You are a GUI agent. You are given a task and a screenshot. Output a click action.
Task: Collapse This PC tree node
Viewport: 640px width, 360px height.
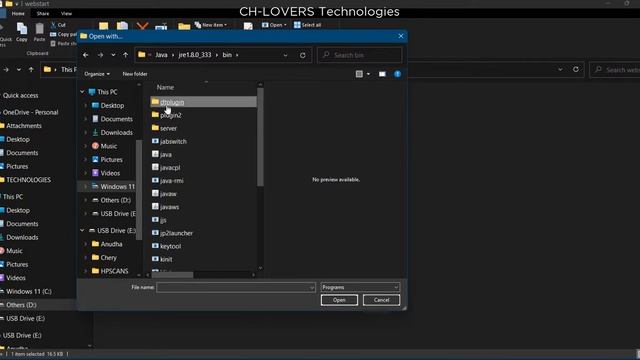82,92
